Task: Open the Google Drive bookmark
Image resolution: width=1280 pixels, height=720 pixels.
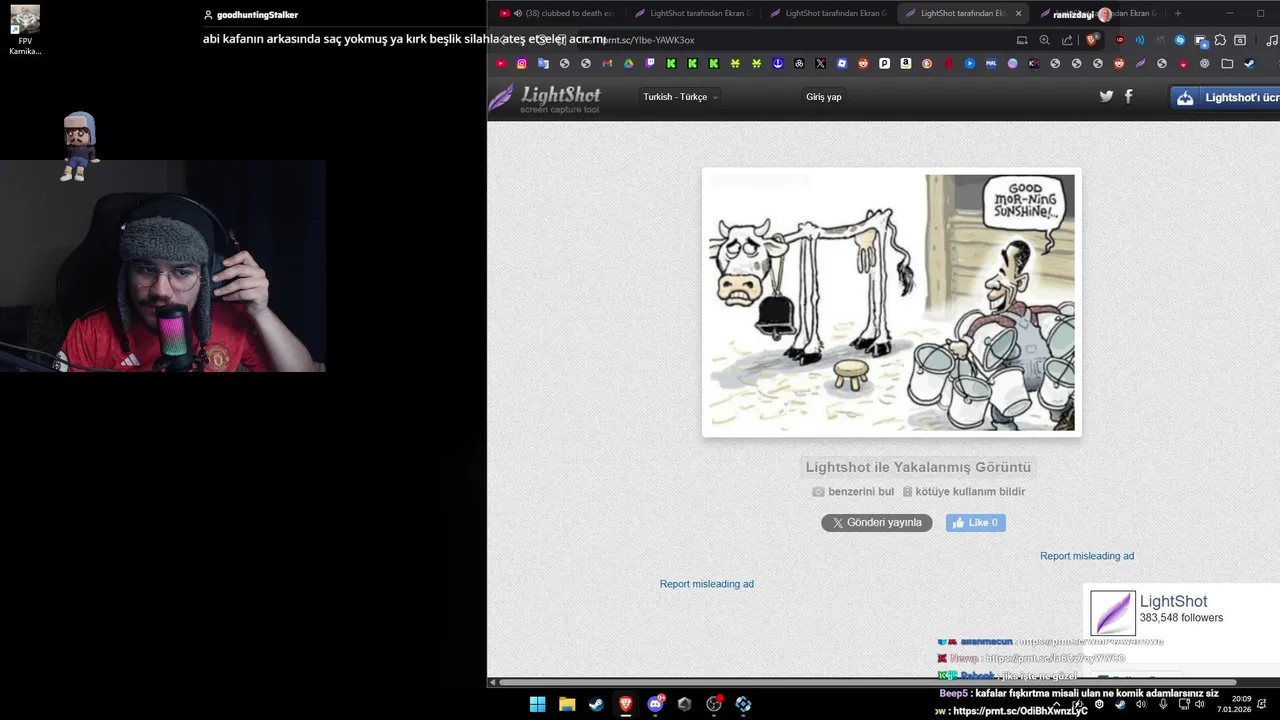Action: click(x=628, y=63)
